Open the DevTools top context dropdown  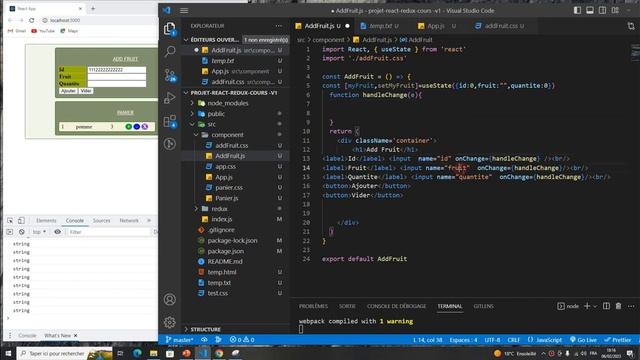point(40,232)
